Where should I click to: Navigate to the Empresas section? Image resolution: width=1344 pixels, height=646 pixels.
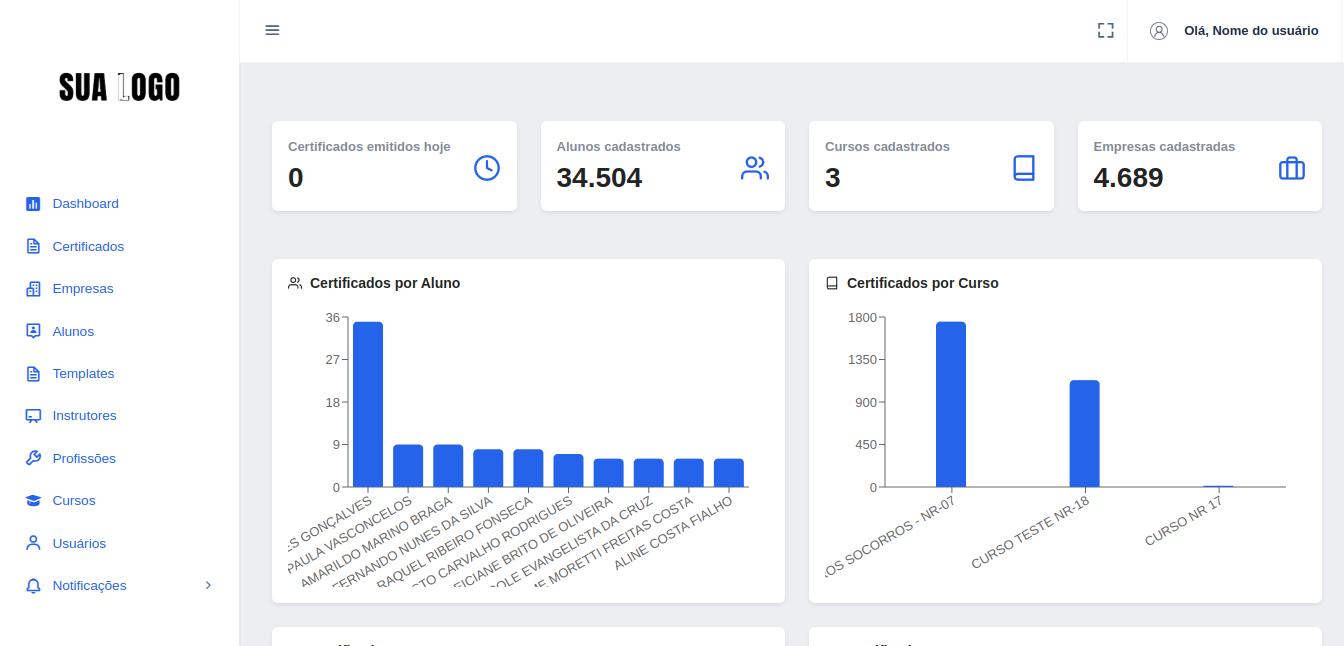(83, 289)
